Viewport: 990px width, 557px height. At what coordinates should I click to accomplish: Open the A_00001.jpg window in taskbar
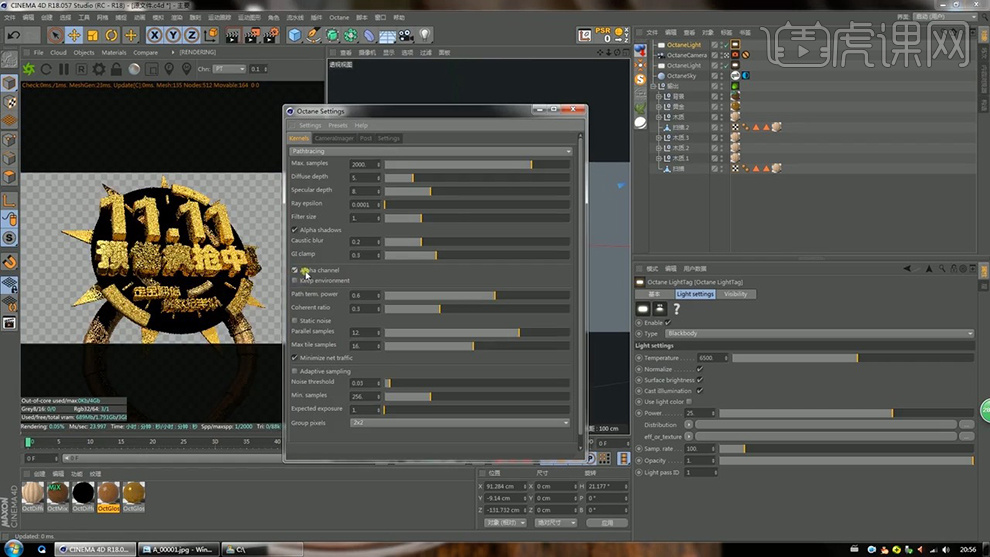179,549
